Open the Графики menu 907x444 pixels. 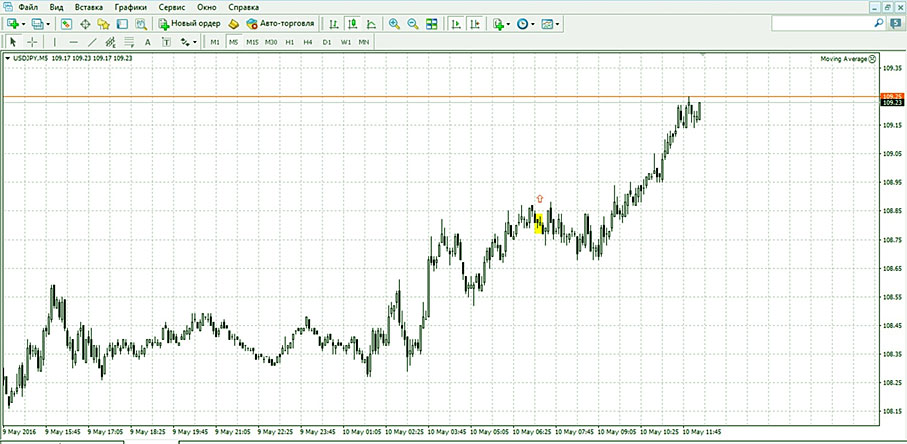(129, 7)
